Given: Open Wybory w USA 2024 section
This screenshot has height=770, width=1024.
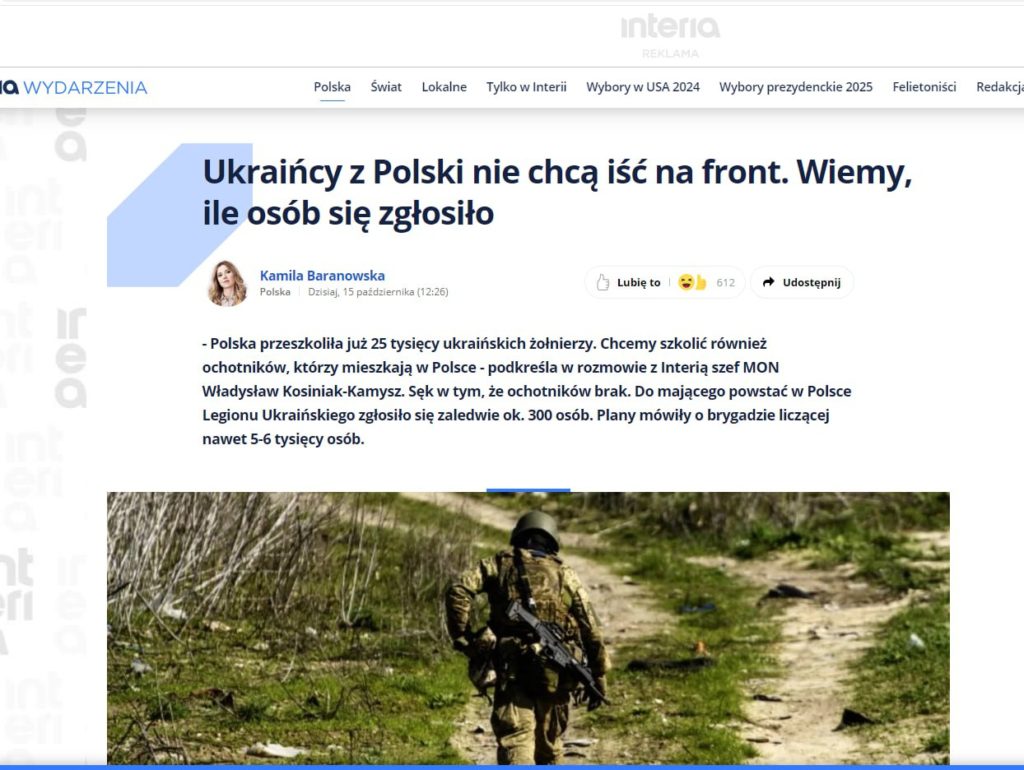Looking at the screenshot, I should tap(643, 87).
